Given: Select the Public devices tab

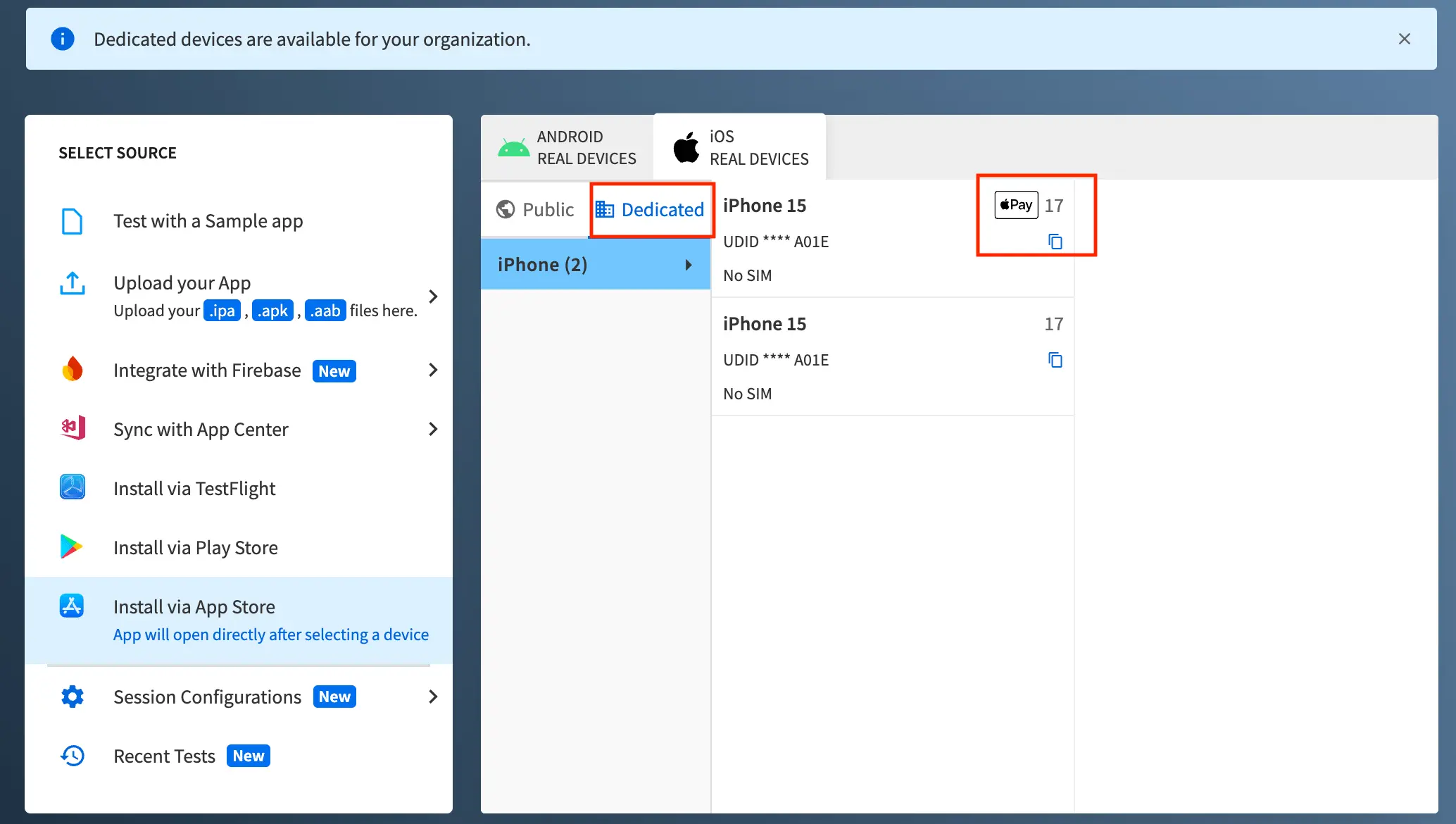Looking at the screenshot, I should click(535, 209).
